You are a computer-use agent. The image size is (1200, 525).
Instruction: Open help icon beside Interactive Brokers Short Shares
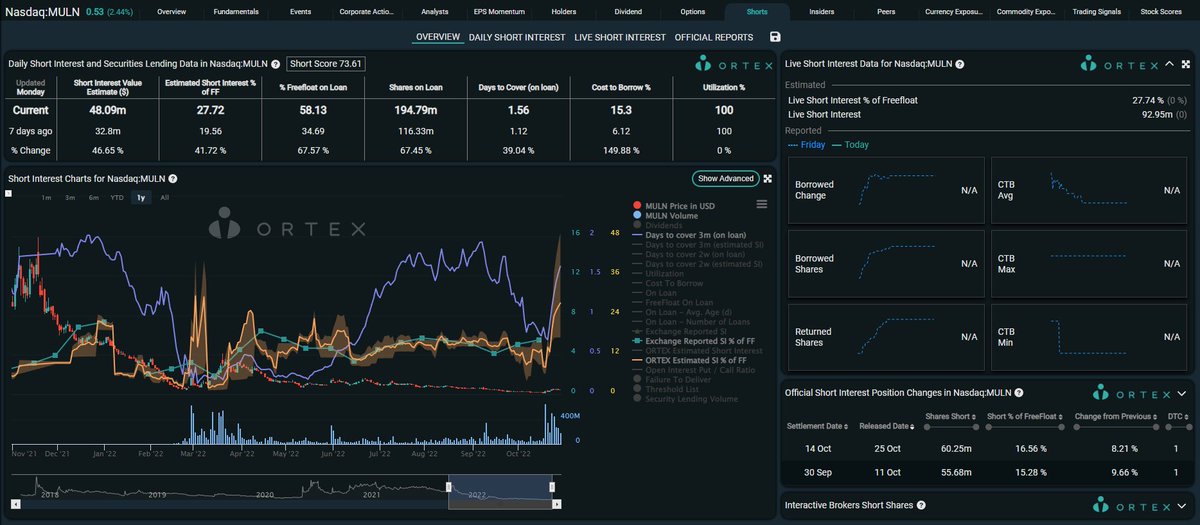click(920, 505)
